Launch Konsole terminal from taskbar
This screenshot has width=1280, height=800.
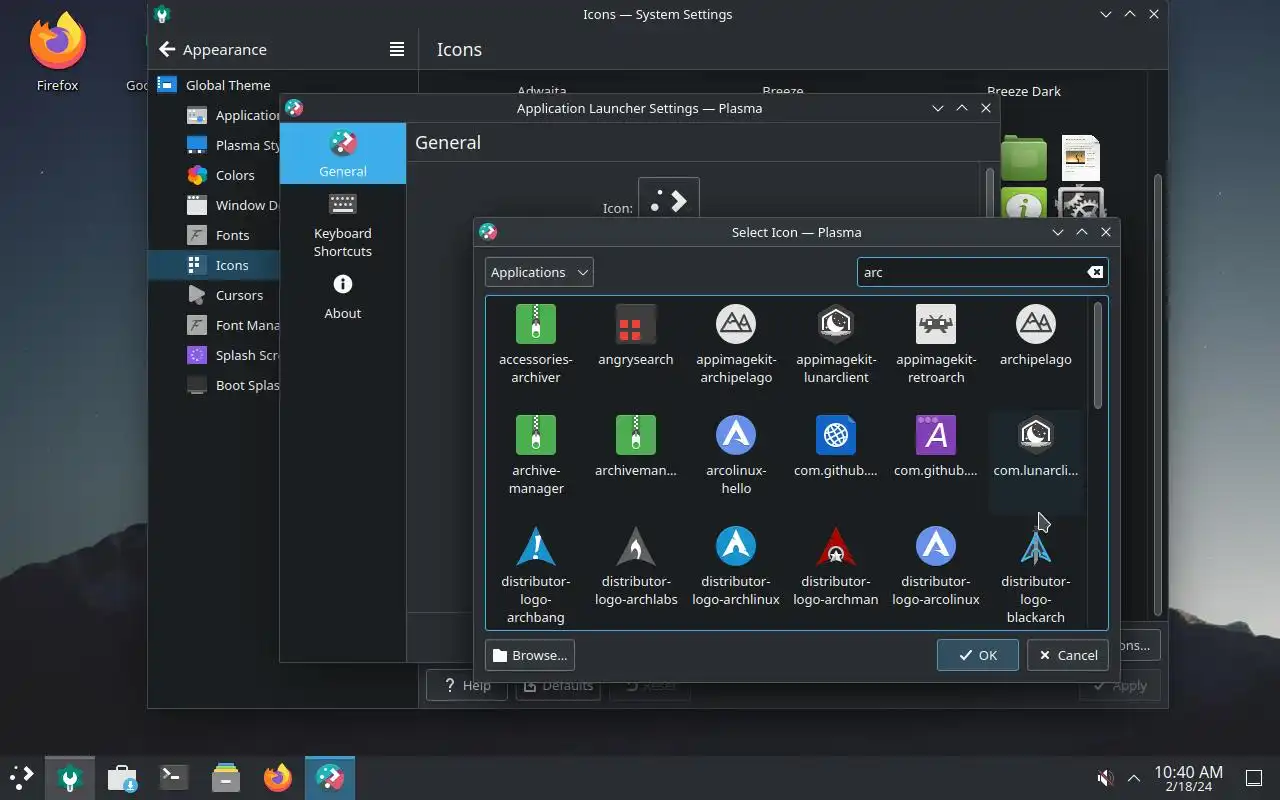point(174,777)
